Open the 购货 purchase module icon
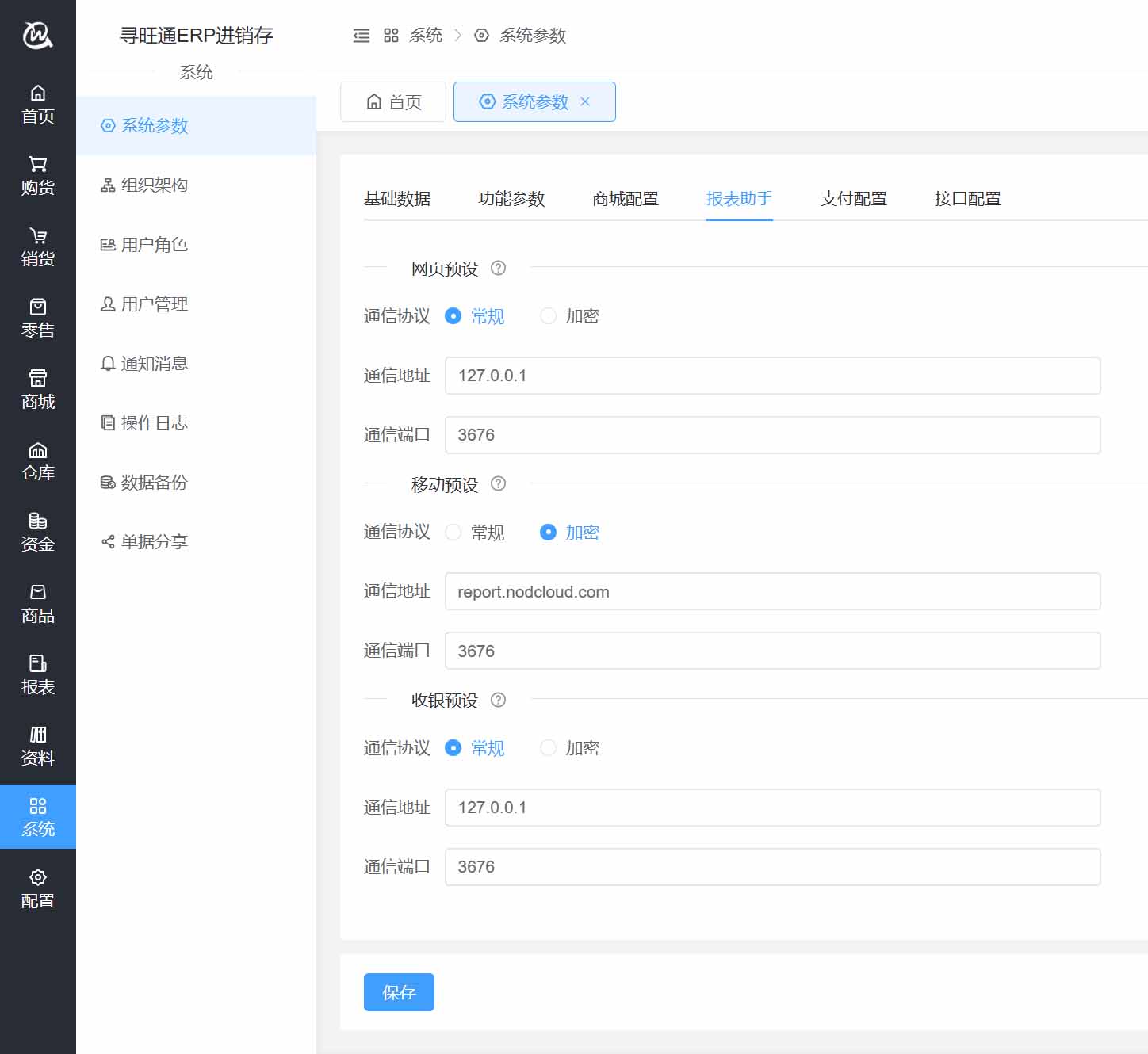Screen dimensions: 1148x1054 pos(37,165)
